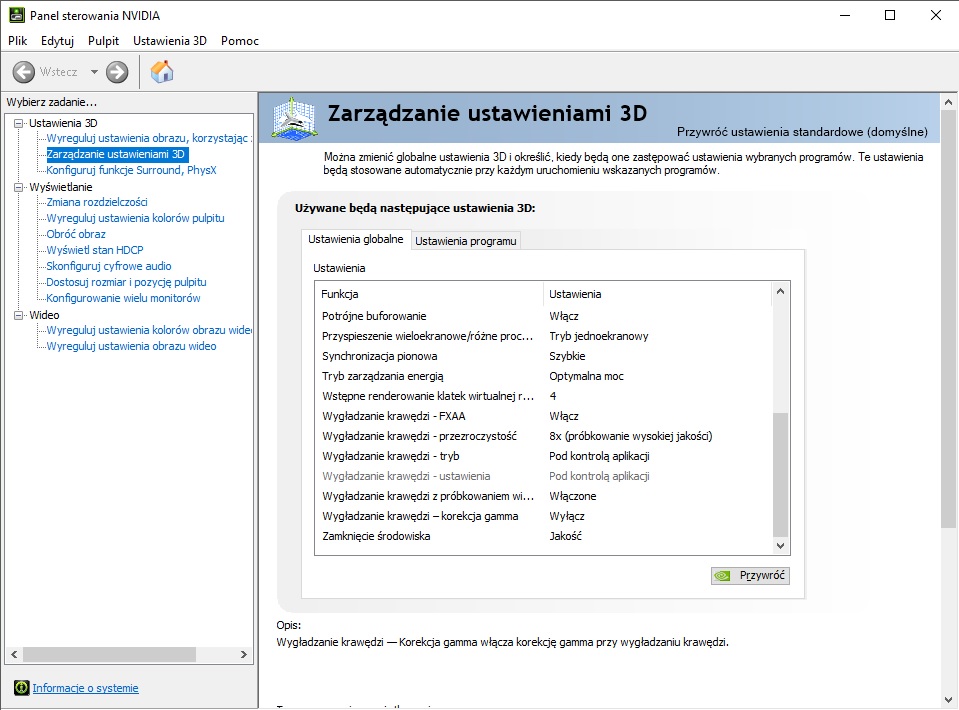Viewport: 959px width, 710px height.
Task: Collapse the Ustawienia 3D tree node
Action: (x=18, y=124)
